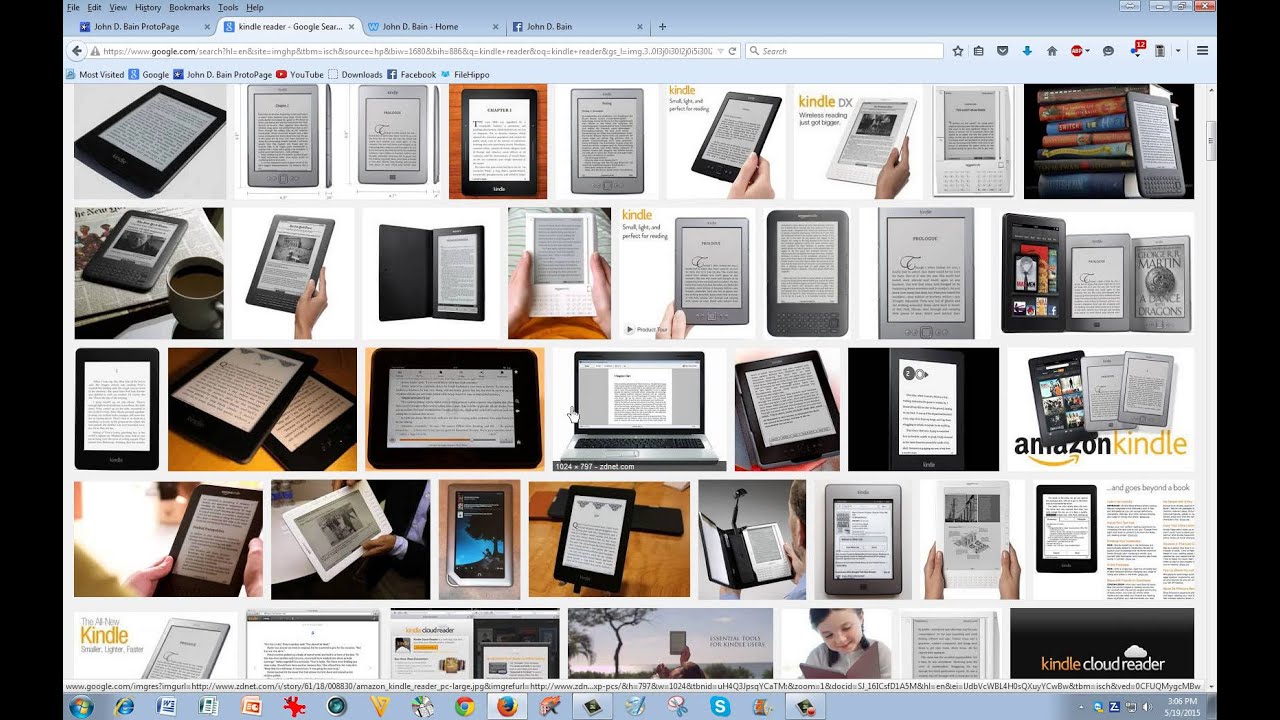Open the Essential Tools for Kindle Users image
1280x720 pixels.
[670, 644]
